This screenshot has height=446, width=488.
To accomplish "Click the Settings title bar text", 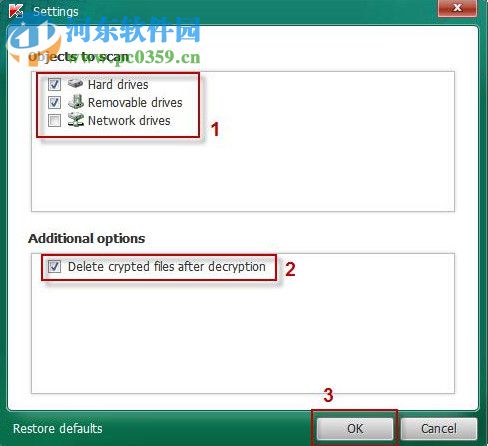I will click(56, 12).
